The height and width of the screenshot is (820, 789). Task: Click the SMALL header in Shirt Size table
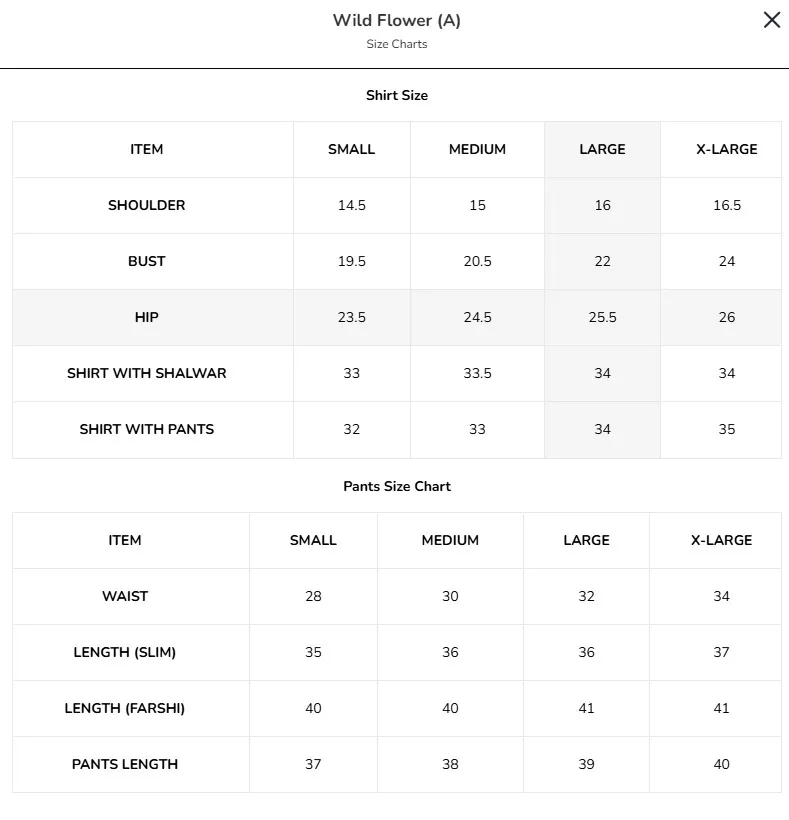(x=351, y=150)
